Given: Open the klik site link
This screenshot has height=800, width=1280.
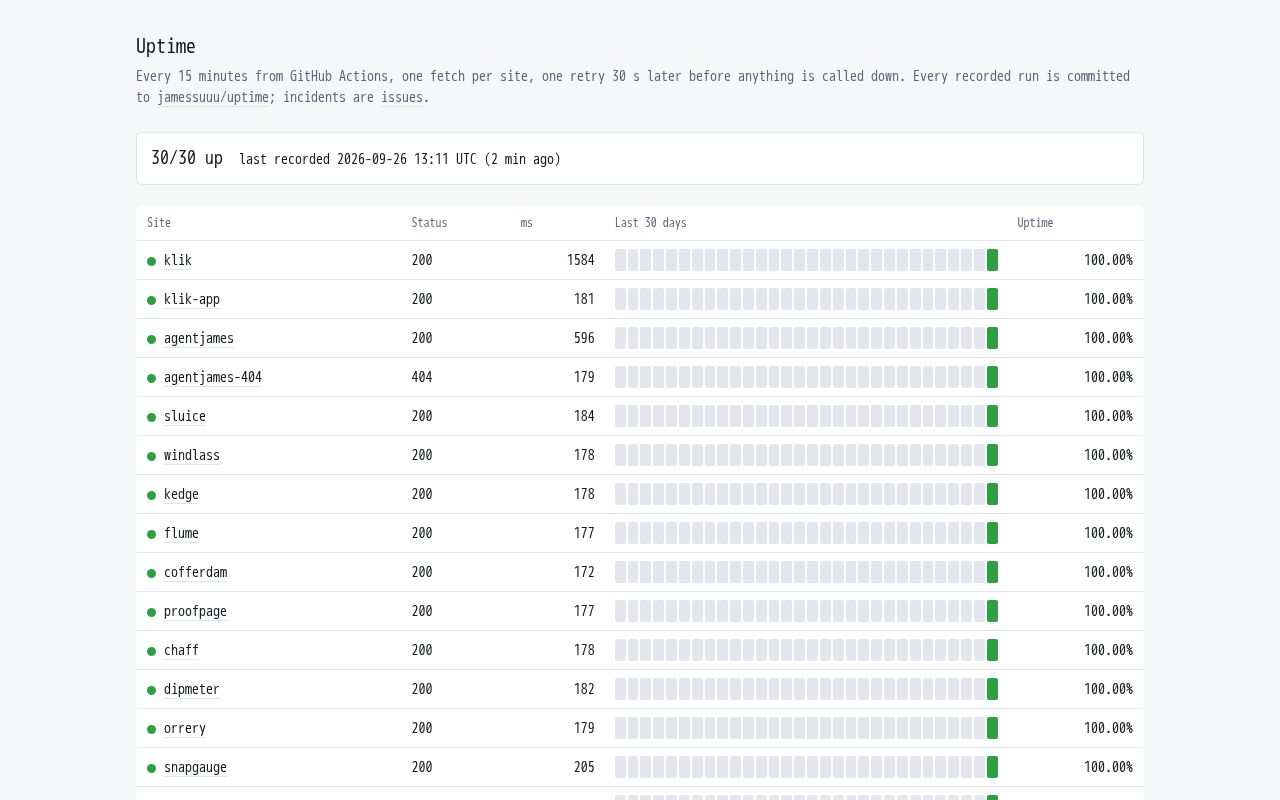Looking at the screenshot, I should pos(177,260).
